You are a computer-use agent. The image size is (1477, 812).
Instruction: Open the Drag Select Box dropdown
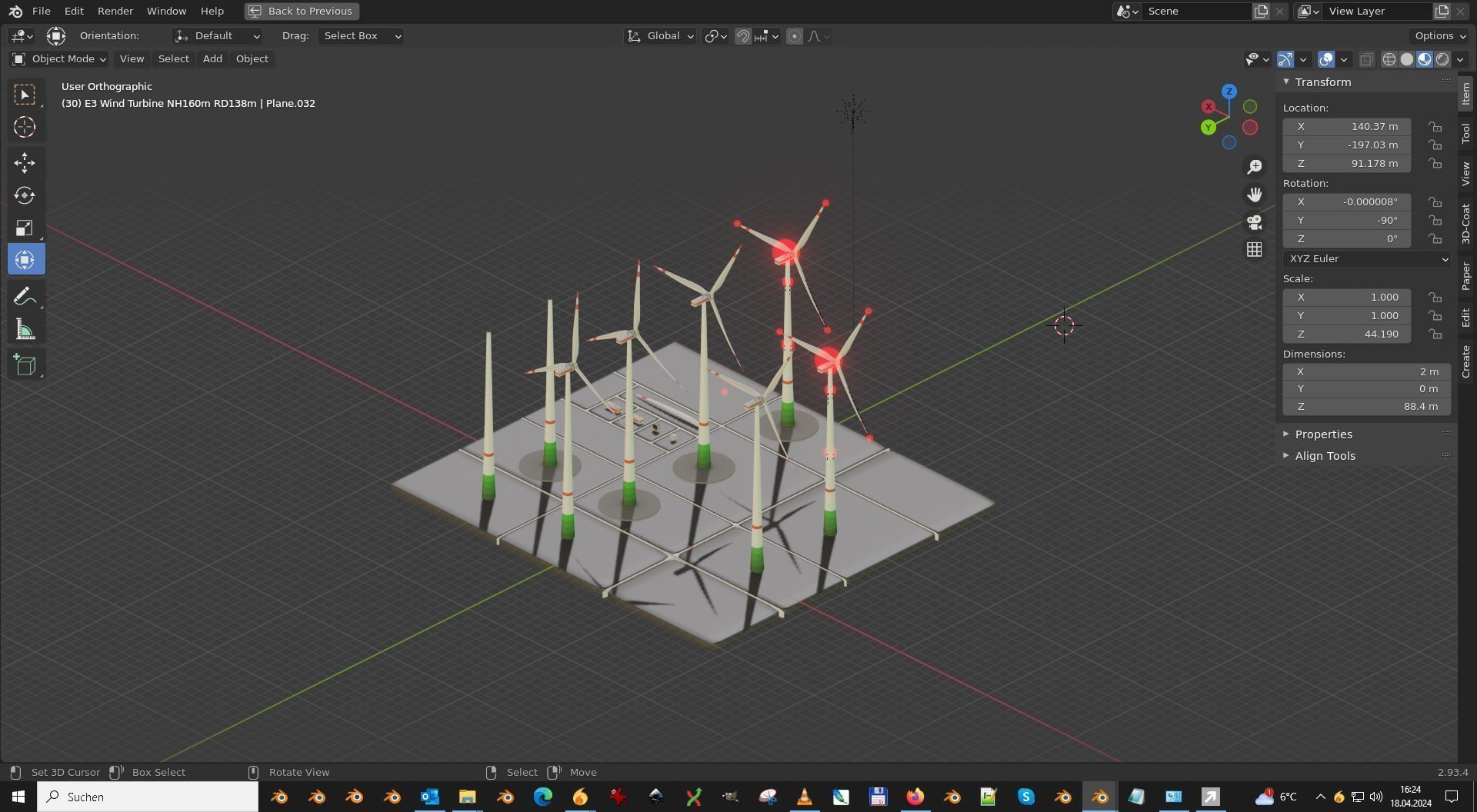click(x=361, y=36)
